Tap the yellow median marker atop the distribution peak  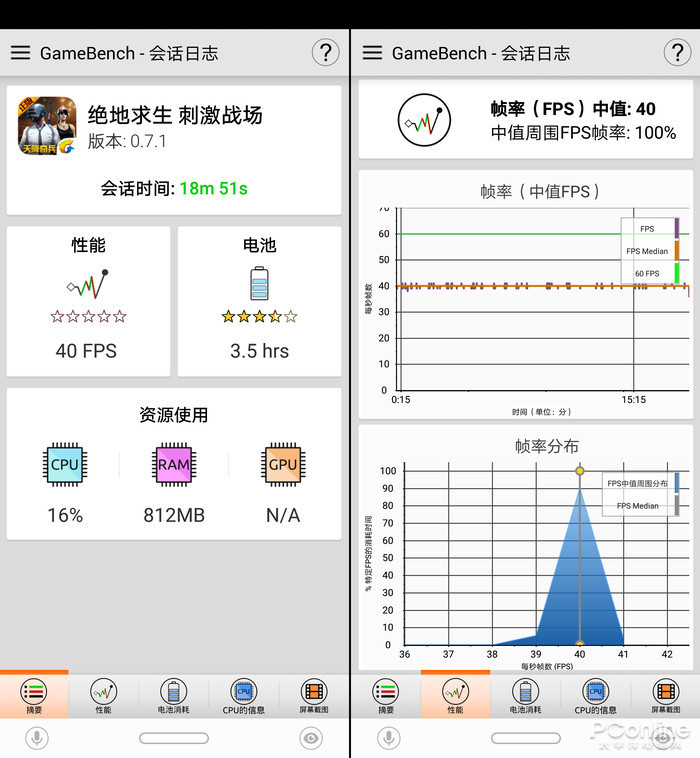point(579,471)
